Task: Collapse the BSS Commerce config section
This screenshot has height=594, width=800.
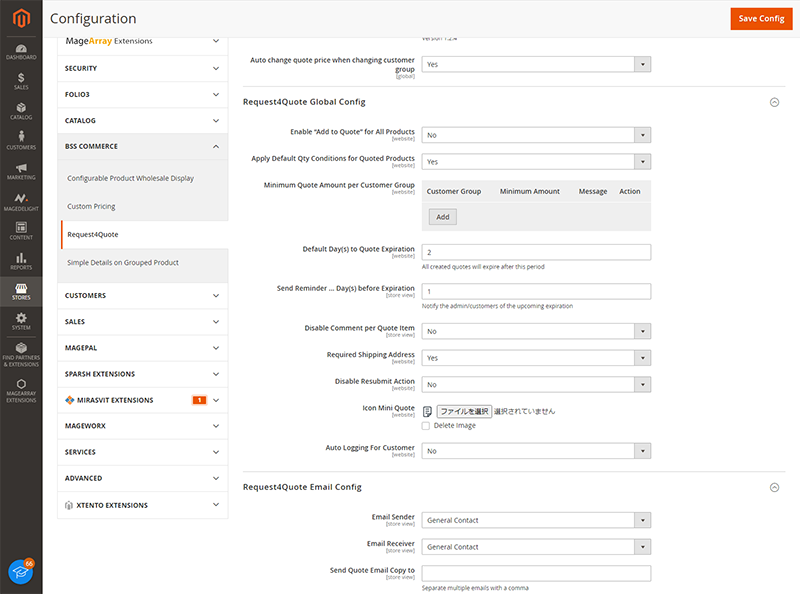Action: [x=143, y=146]
